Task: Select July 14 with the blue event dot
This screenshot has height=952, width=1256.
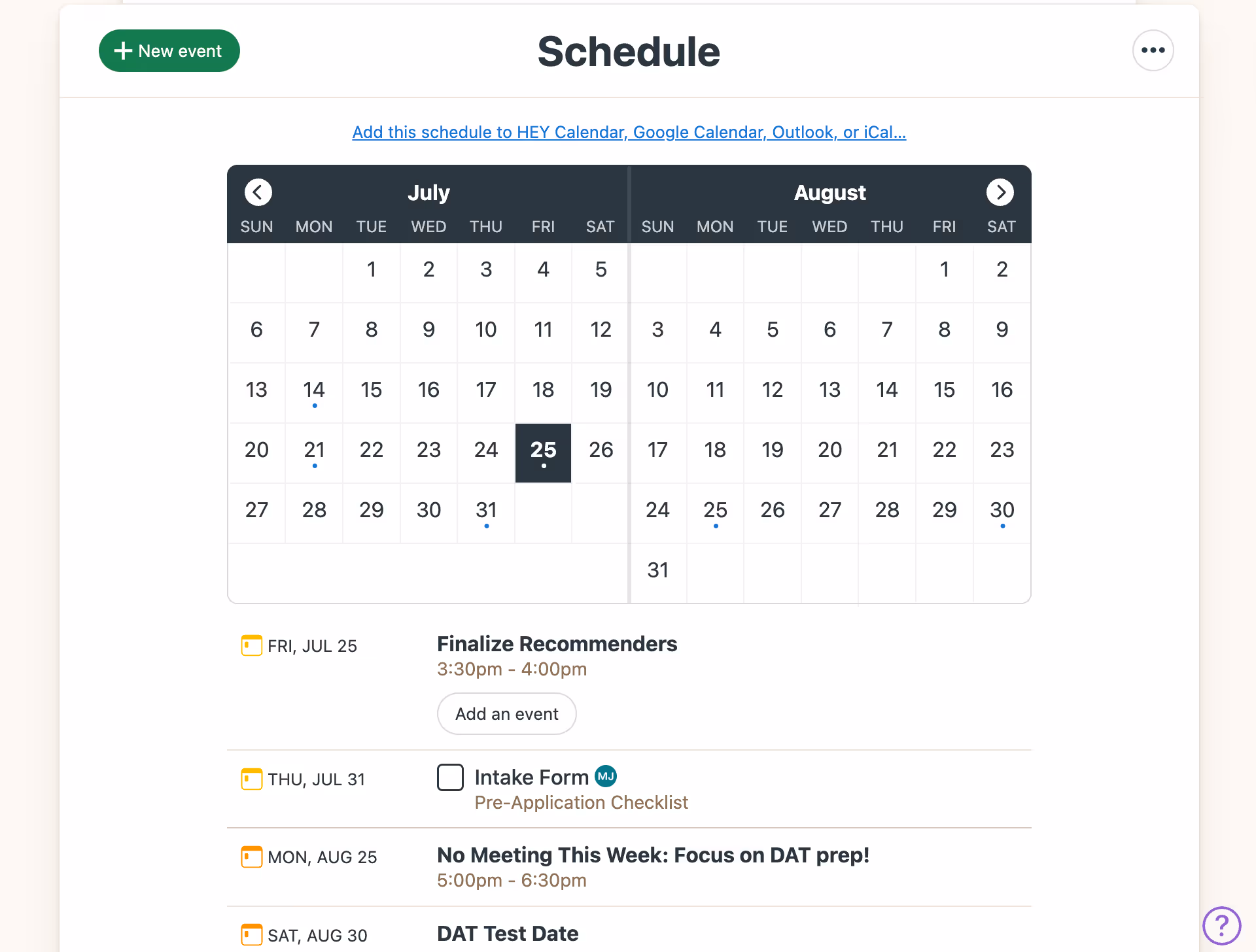Action: click(314, 390)
